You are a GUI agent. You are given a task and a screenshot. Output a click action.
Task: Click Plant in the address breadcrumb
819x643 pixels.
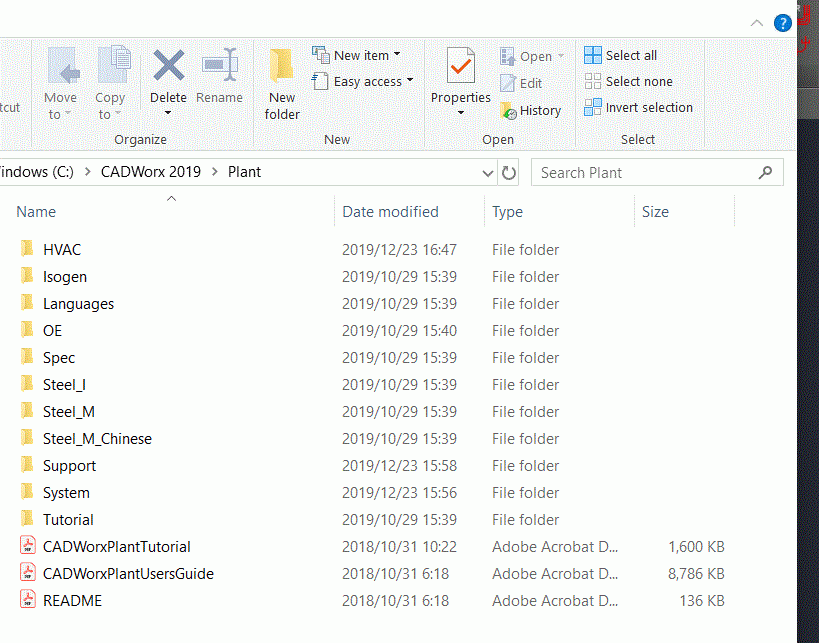click(244, 172)
